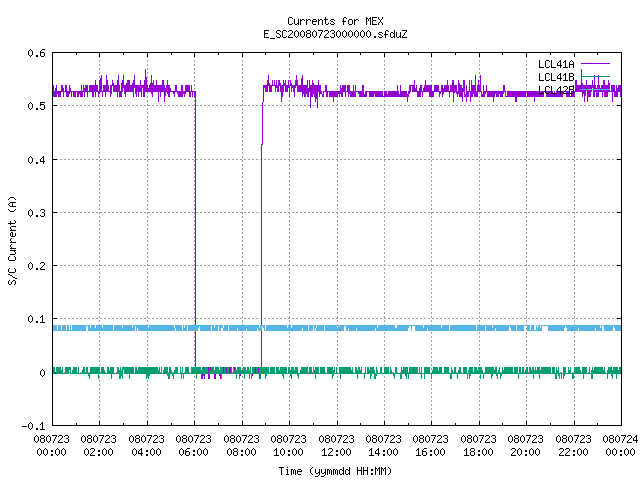Viewport: 640px width, 480px height.
Task: Click the x-axis tick label 080723 12:00
Action: (x=336, y=446)
